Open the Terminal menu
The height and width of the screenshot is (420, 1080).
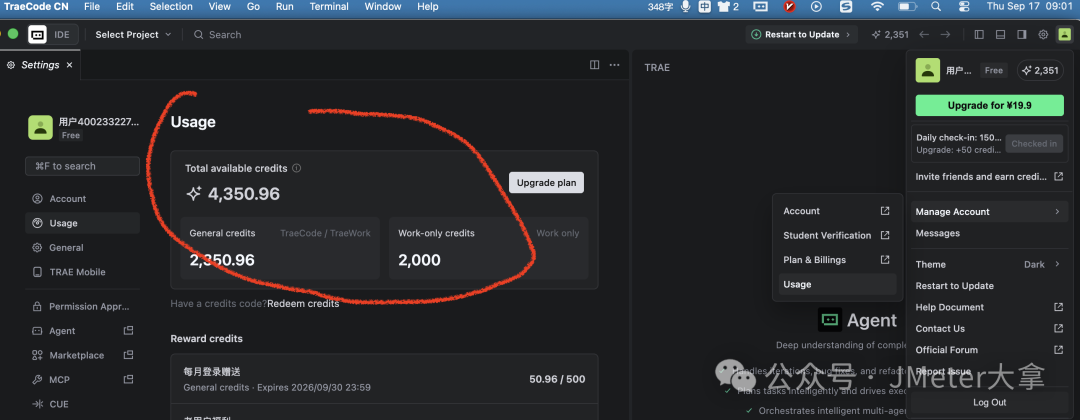pos(329,7)
